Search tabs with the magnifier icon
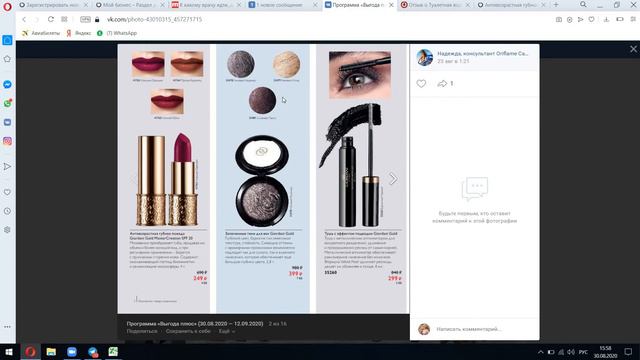This screenshot has height=360, width=640. pyautogui.click(x=583, y=4)
